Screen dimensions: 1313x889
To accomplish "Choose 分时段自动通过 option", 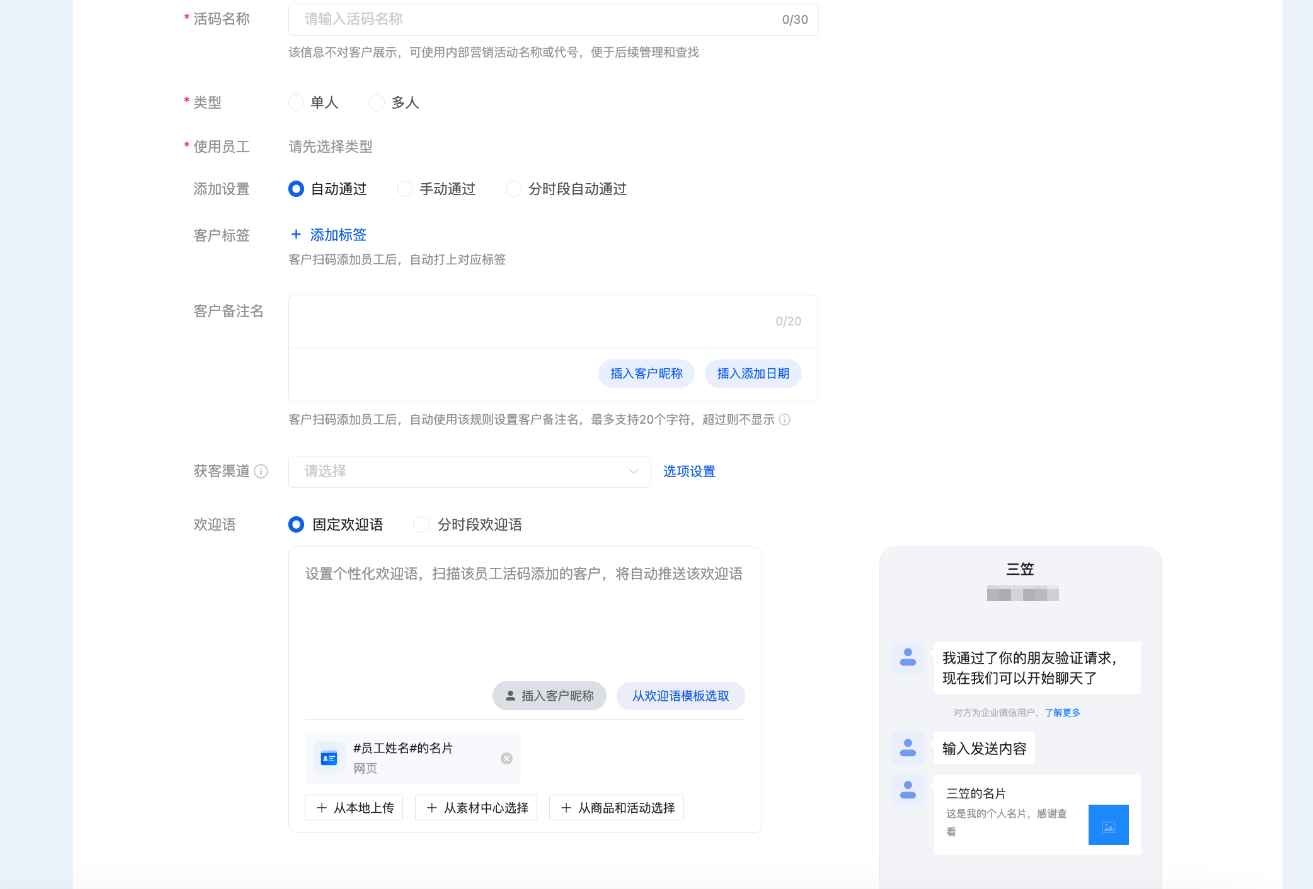I will (514, 189).
